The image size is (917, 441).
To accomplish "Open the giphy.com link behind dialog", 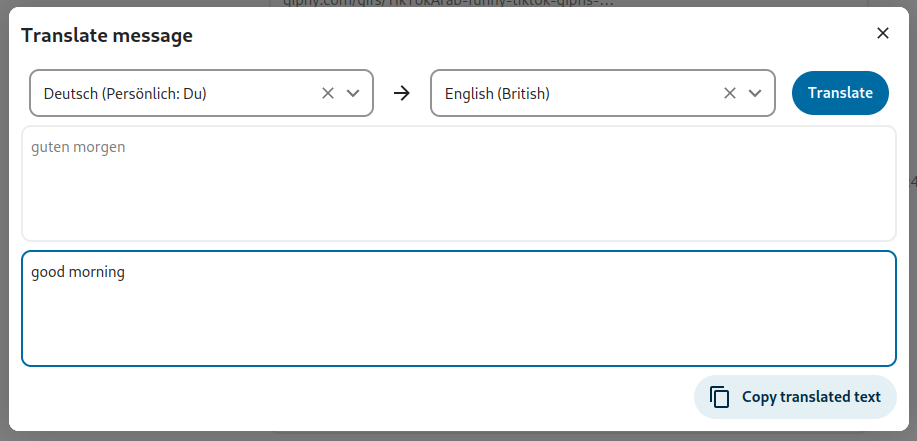I will [449, 2].
